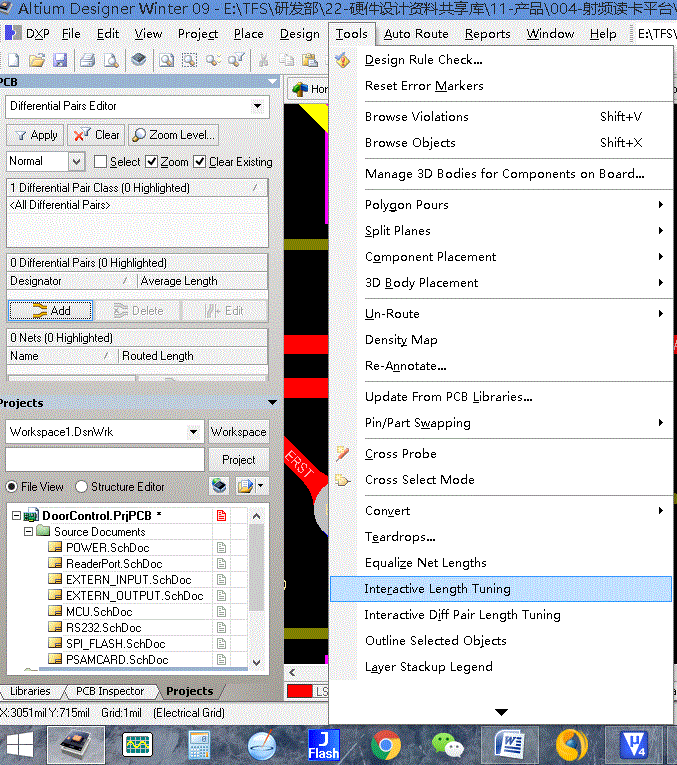
Task: Select the File View radio button
Action: pyautogui.click(x=12, y=486)
